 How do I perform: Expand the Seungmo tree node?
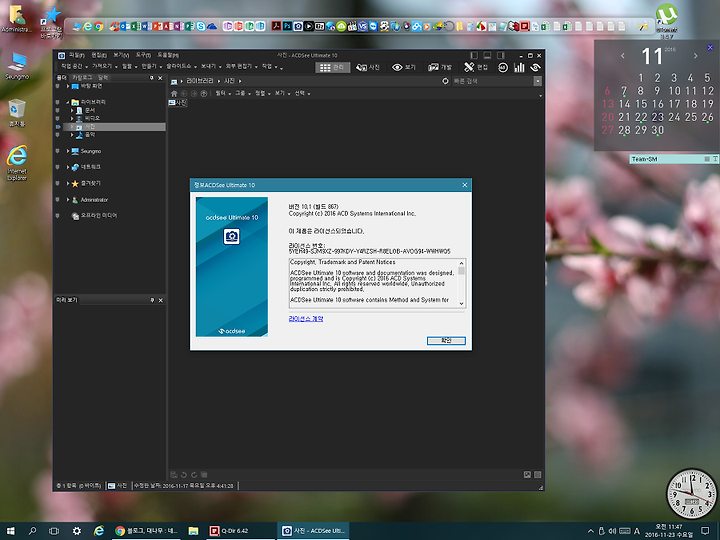(68, 151)
